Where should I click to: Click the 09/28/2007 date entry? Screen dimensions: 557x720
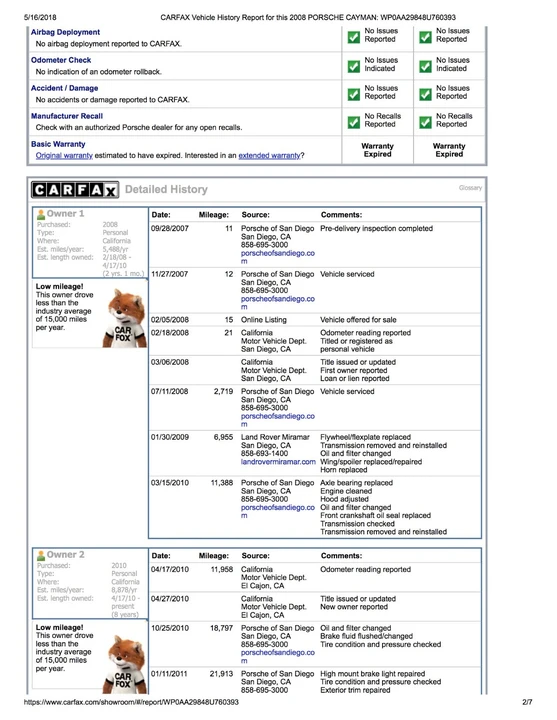(x=170, y=229)
